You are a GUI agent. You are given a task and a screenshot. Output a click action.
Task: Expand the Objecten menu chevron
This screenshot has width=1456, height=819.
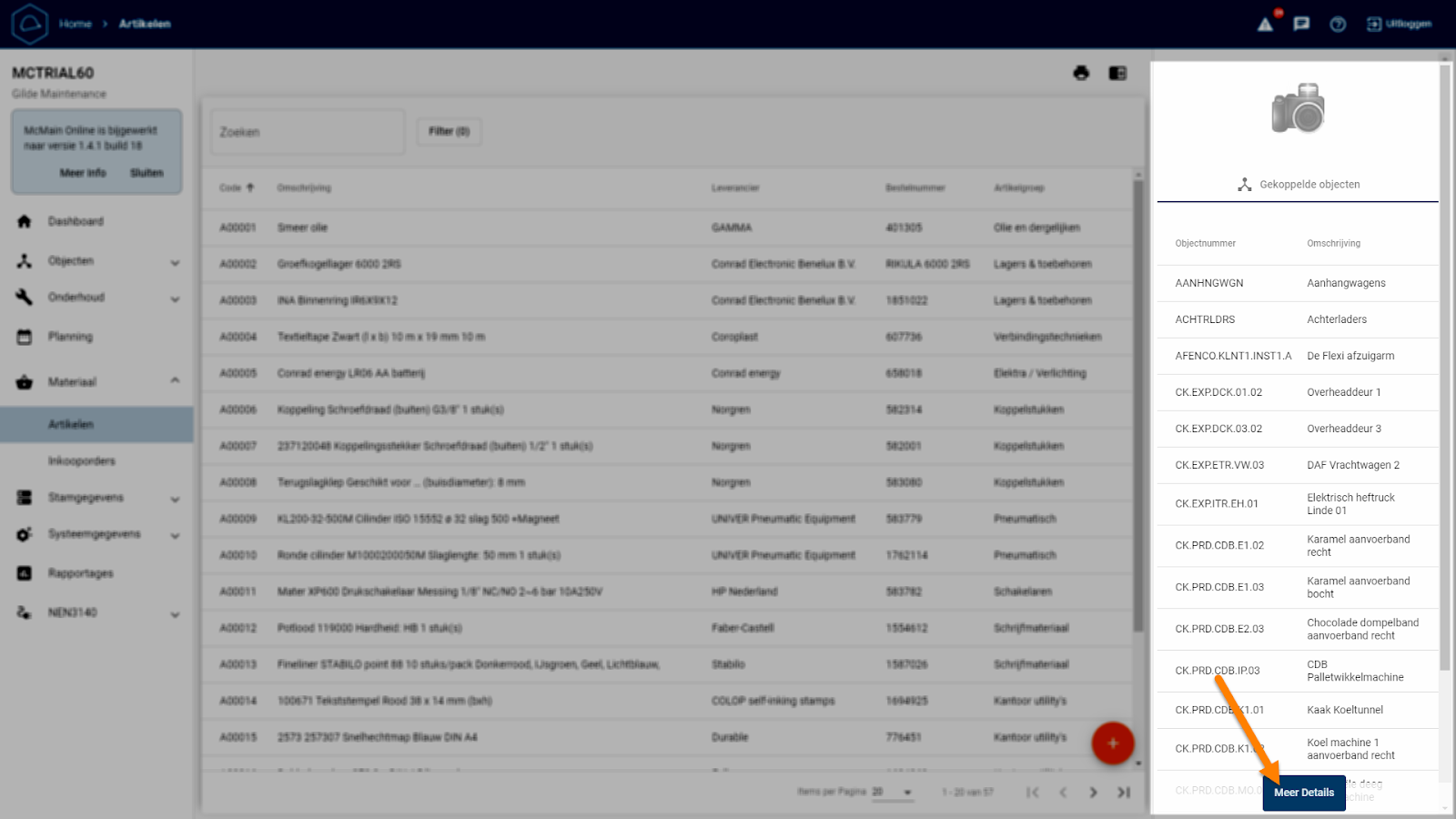pyautogui.click(x=175, y=263)
